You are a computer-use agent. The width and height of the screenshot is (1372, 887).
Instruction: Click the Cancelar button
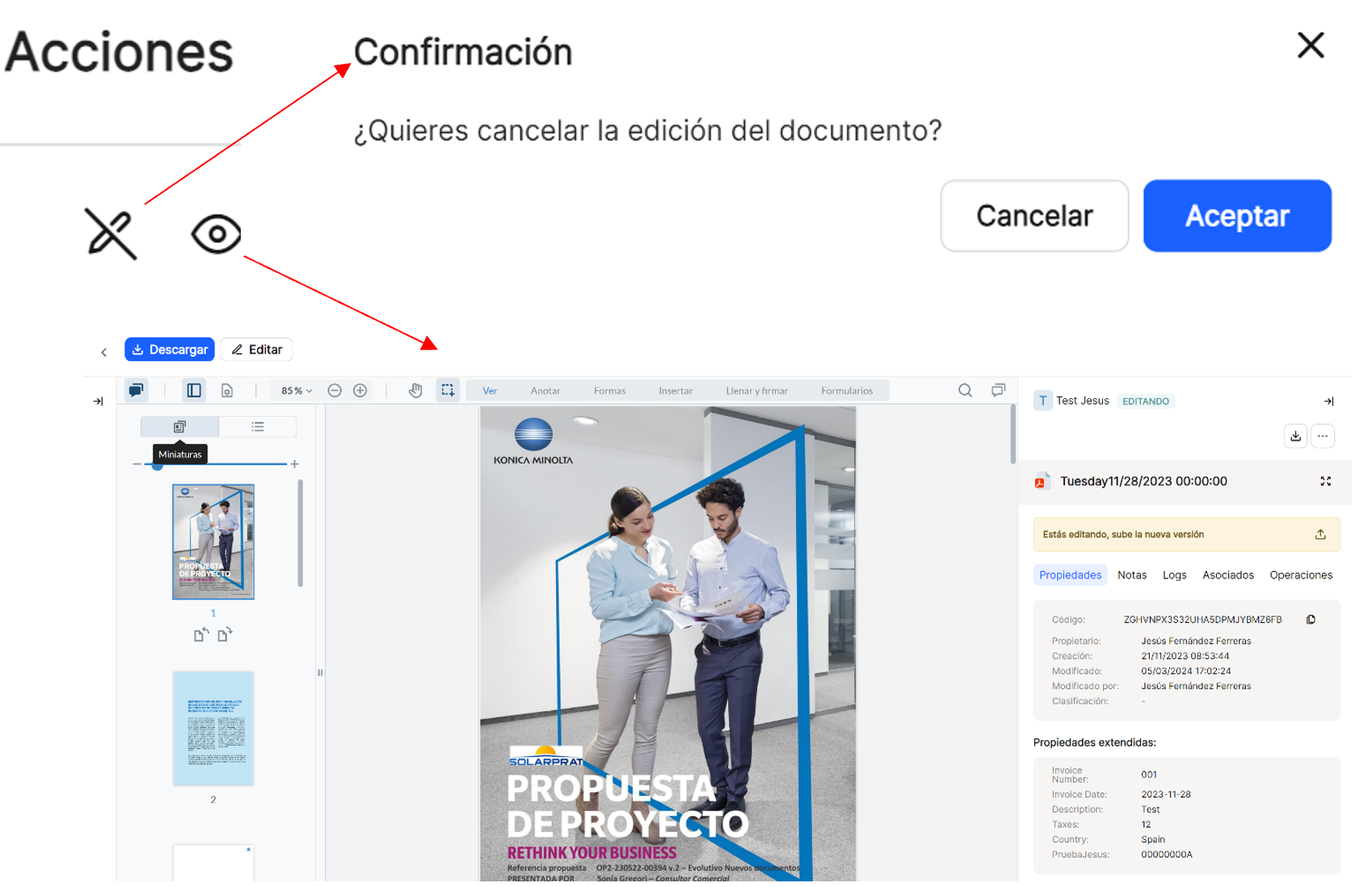tap(1034, 216)
